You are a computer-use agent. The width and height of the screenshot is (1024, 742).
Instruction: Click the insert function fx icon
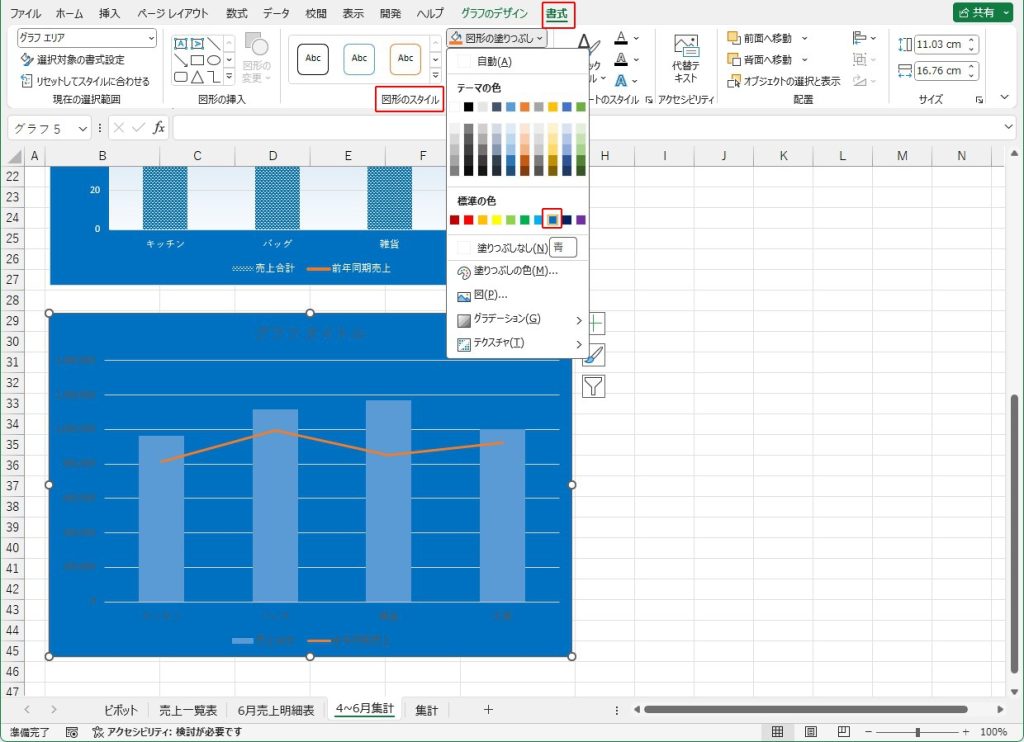click(x=158, y=128)
